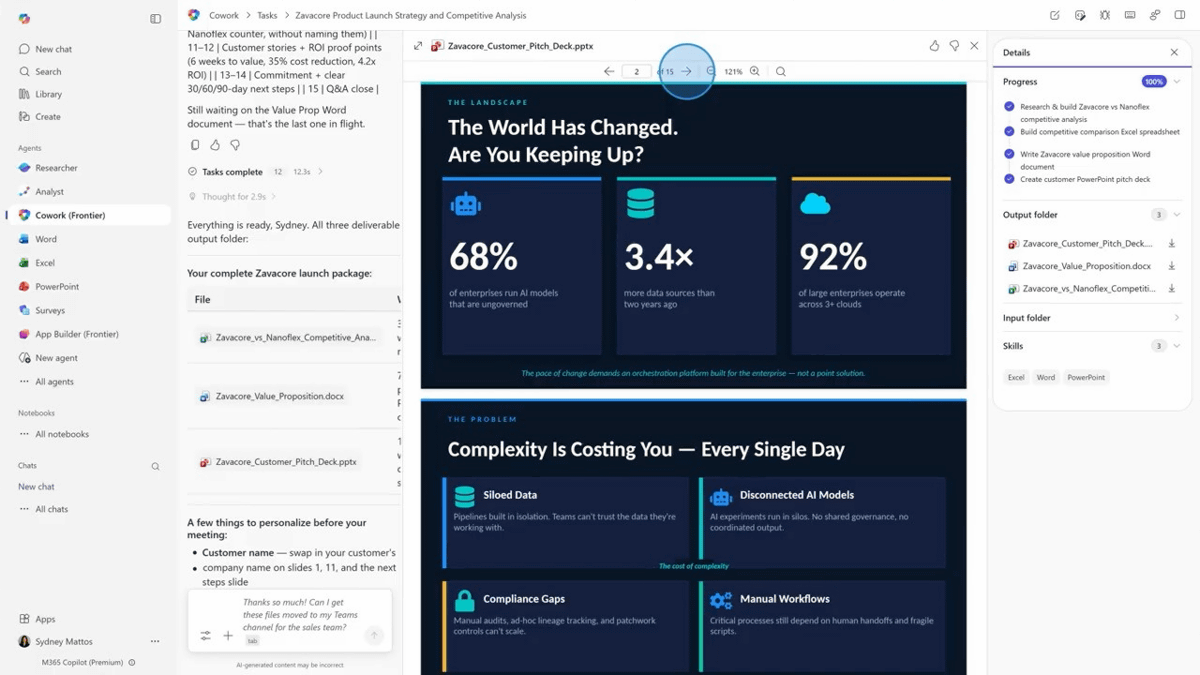The image size is (1200, 675).
Task: Expand the Input folder section
Action: coord(1176,318)
